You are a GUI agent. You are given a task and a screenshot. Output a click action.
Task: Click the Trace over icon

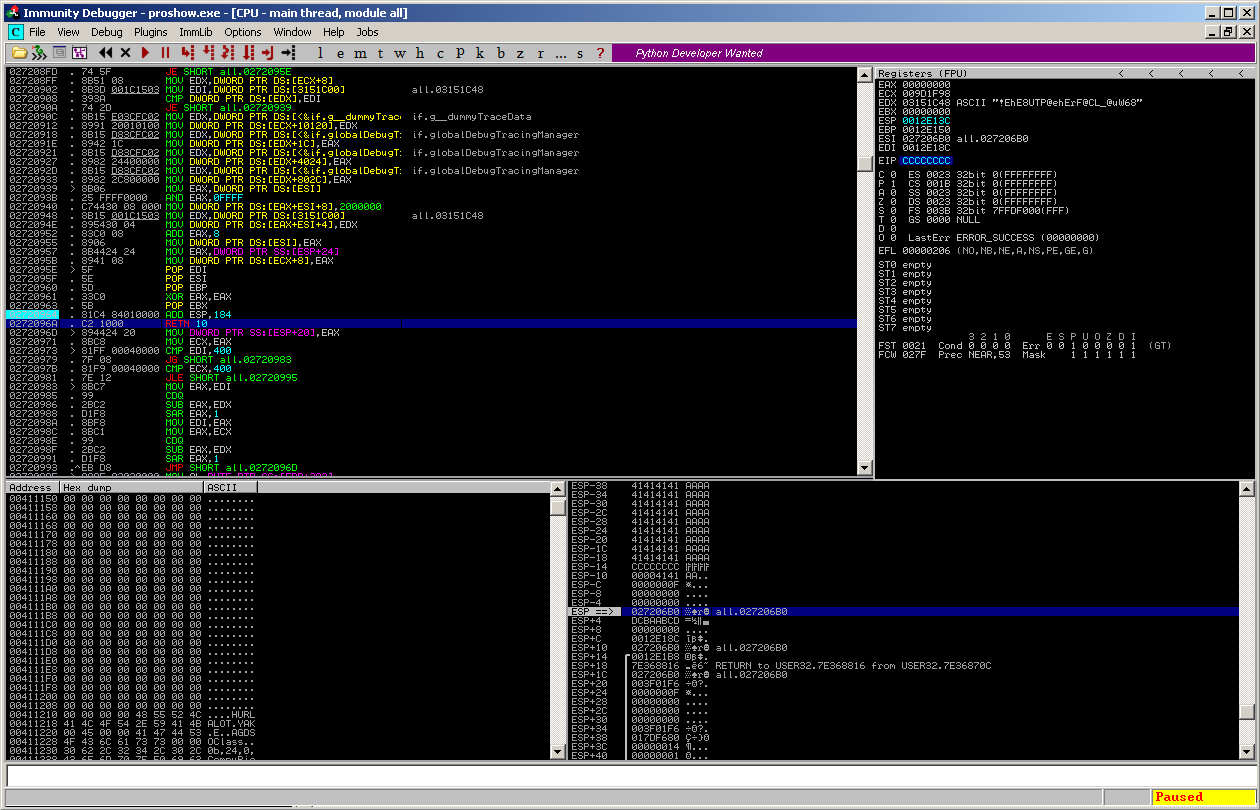(249, 52)
